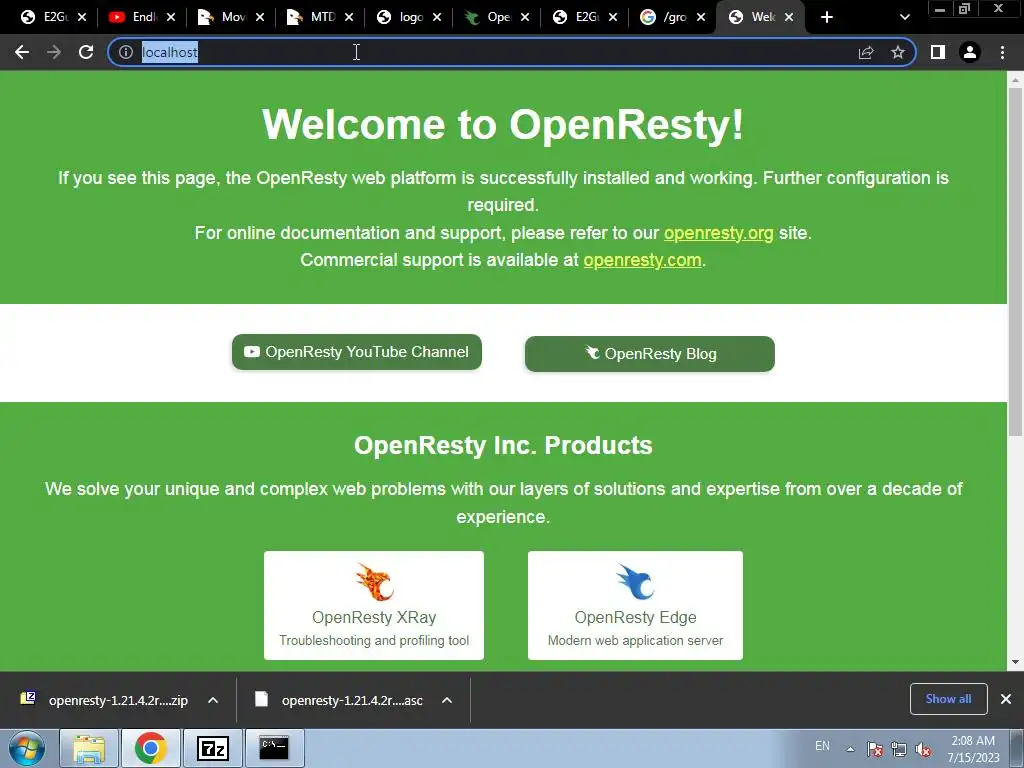This screenshot has height=768, width=1024.
Task: Open the OpenResty Blog button
Action: [650, 354]
